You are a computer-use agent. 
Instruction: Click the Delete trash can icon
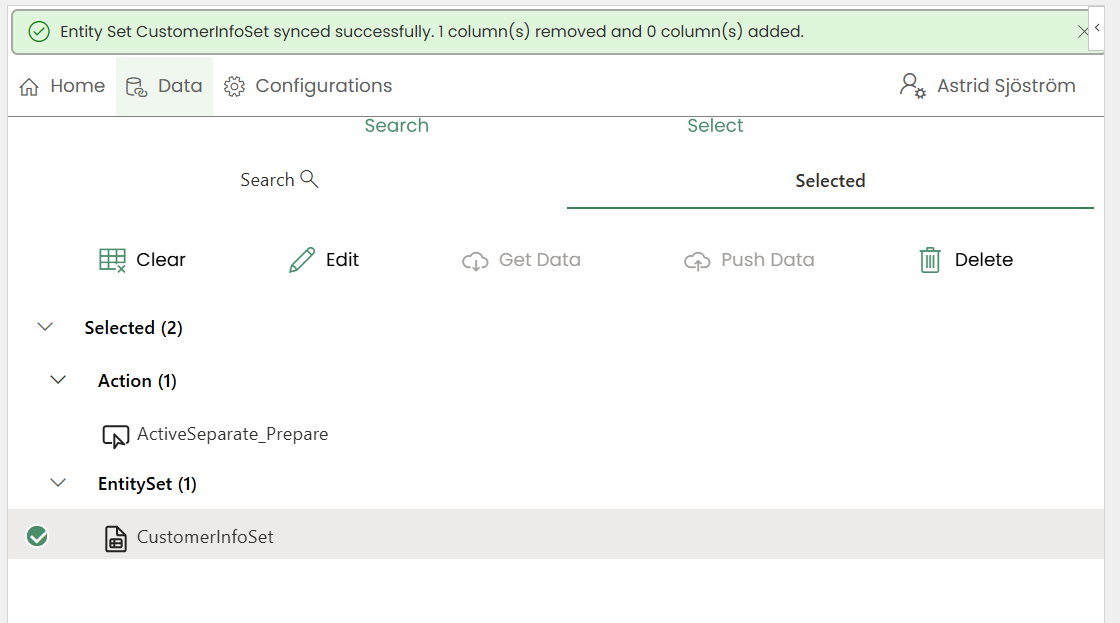(x=930, y=260)
